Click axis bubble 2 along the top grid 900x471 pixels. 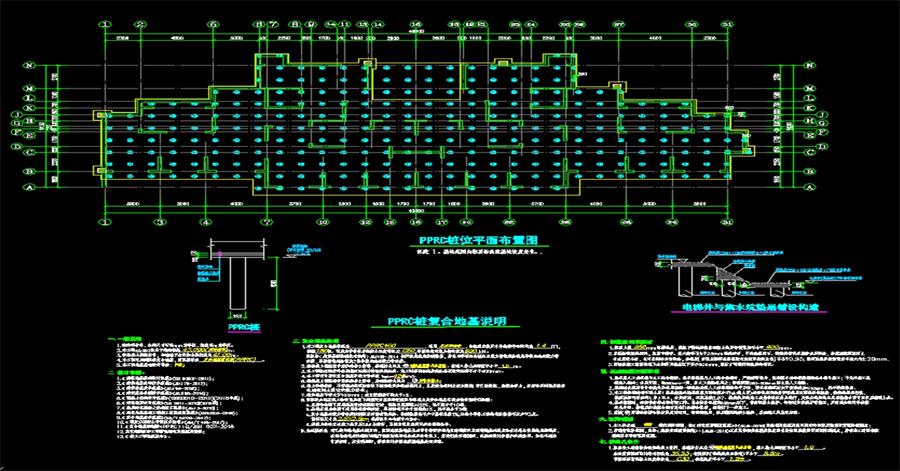[x=141, y=22]
